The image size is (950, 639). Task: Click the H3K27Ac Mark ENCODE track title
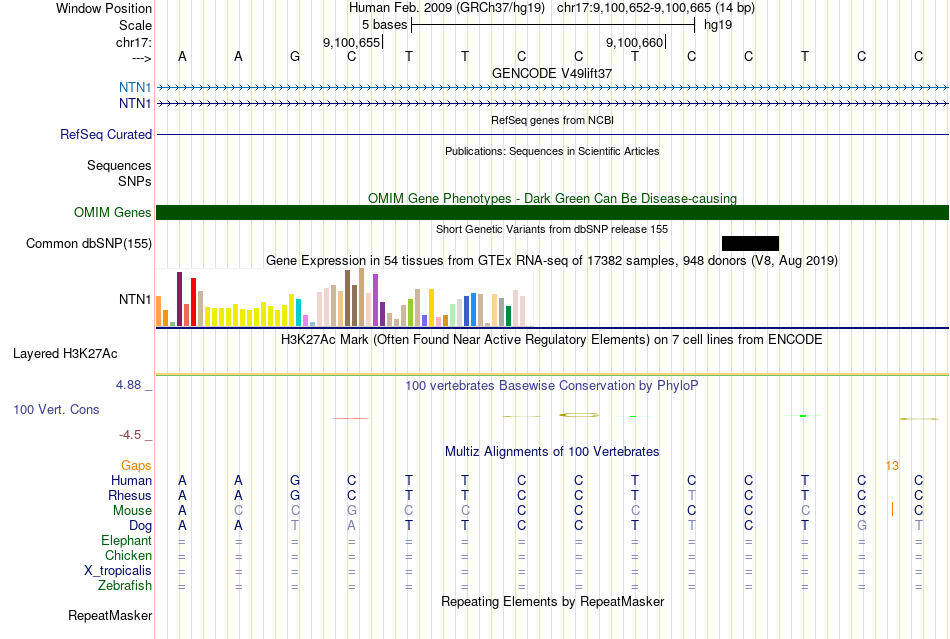click(x=551, y=339)
